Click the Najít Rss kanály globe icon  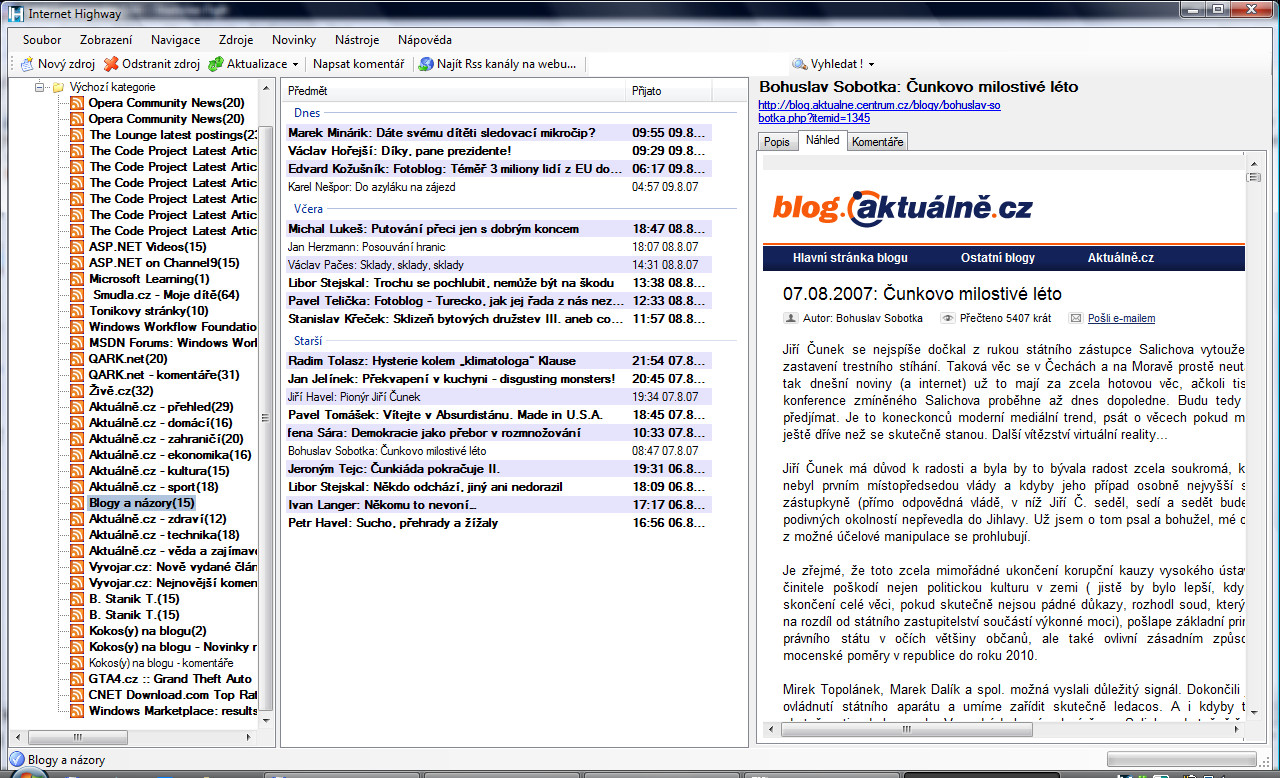(x=426, y=64)
